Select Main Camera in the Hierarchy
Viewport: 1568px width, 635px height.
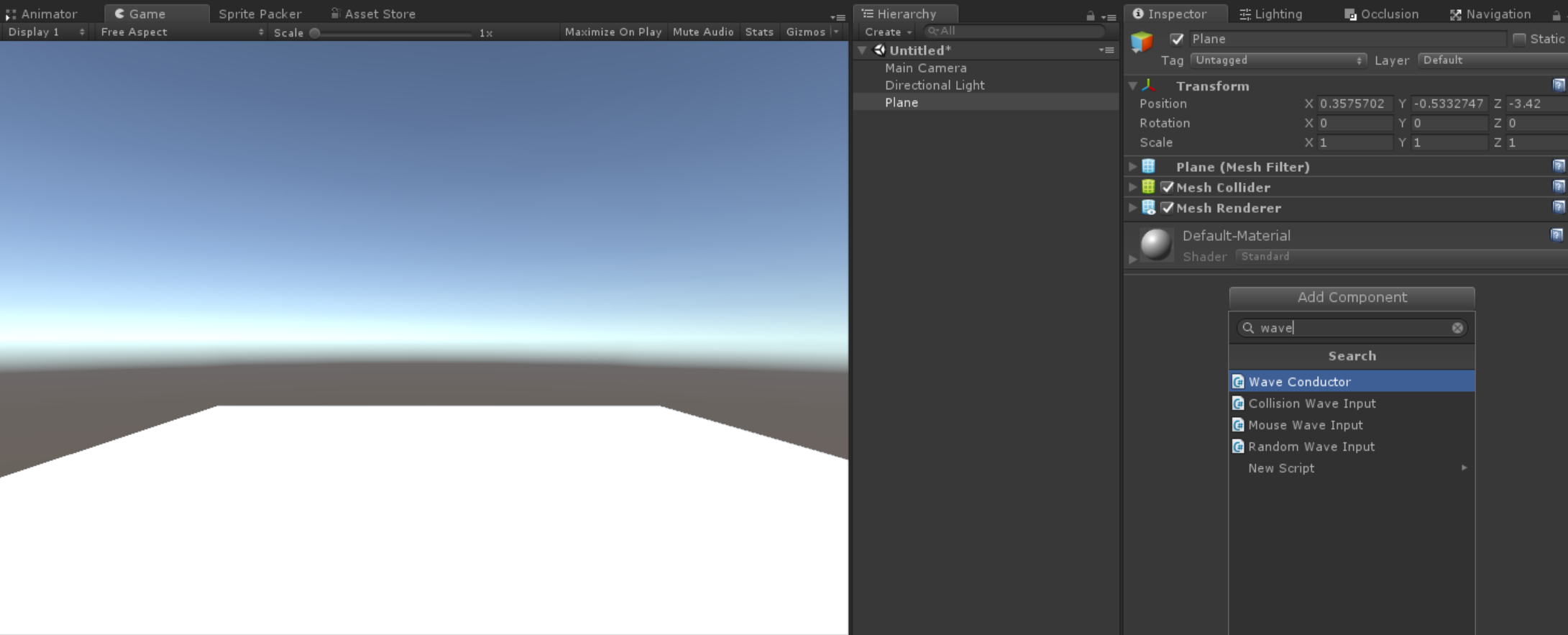click(x=925, y=68)
